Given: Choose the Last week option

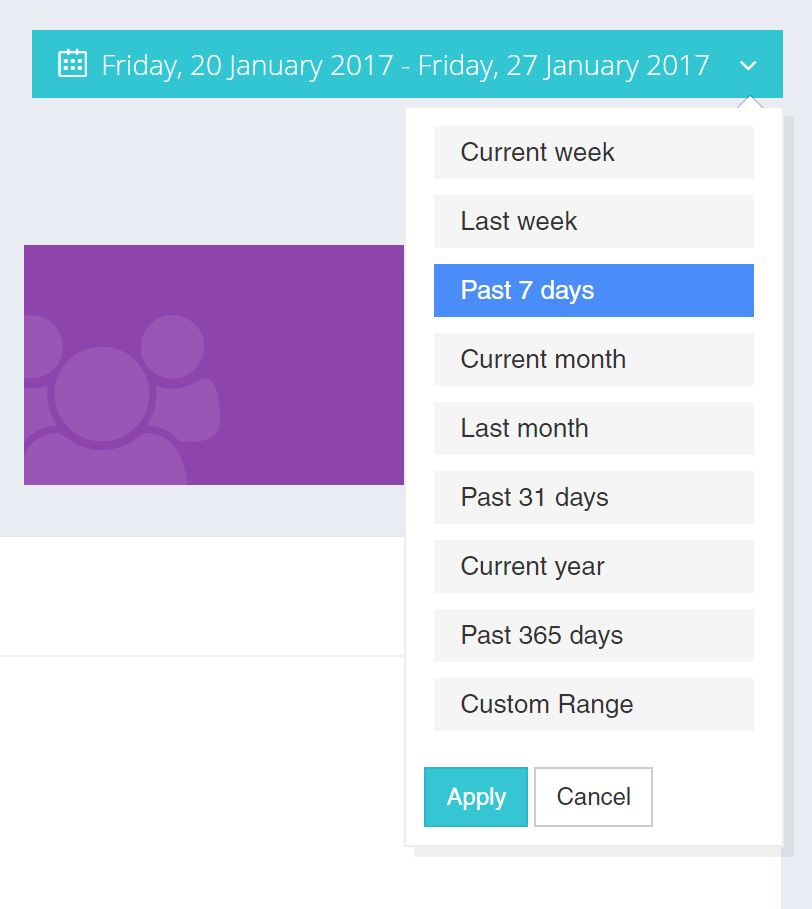Looking at the screenshot, I should [x=593, y=221].
